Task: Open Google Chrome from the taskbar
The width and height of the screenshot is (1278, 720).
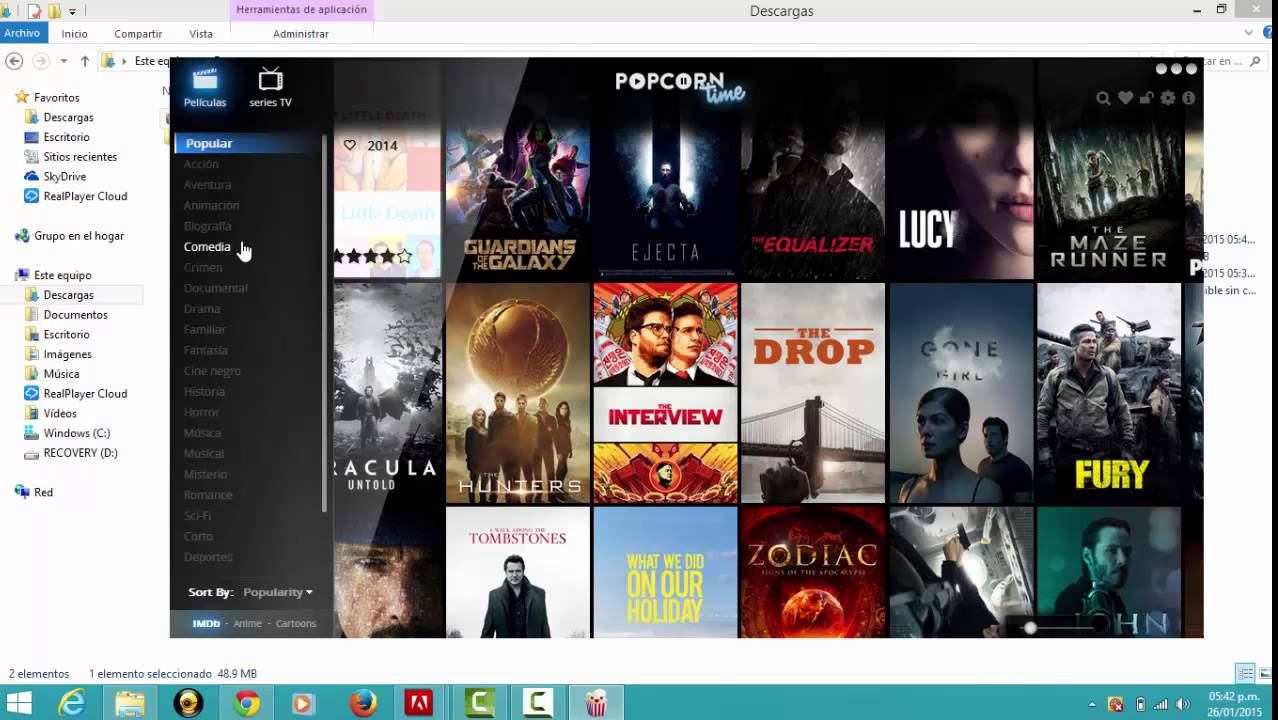Action: (x=246, y=703)
